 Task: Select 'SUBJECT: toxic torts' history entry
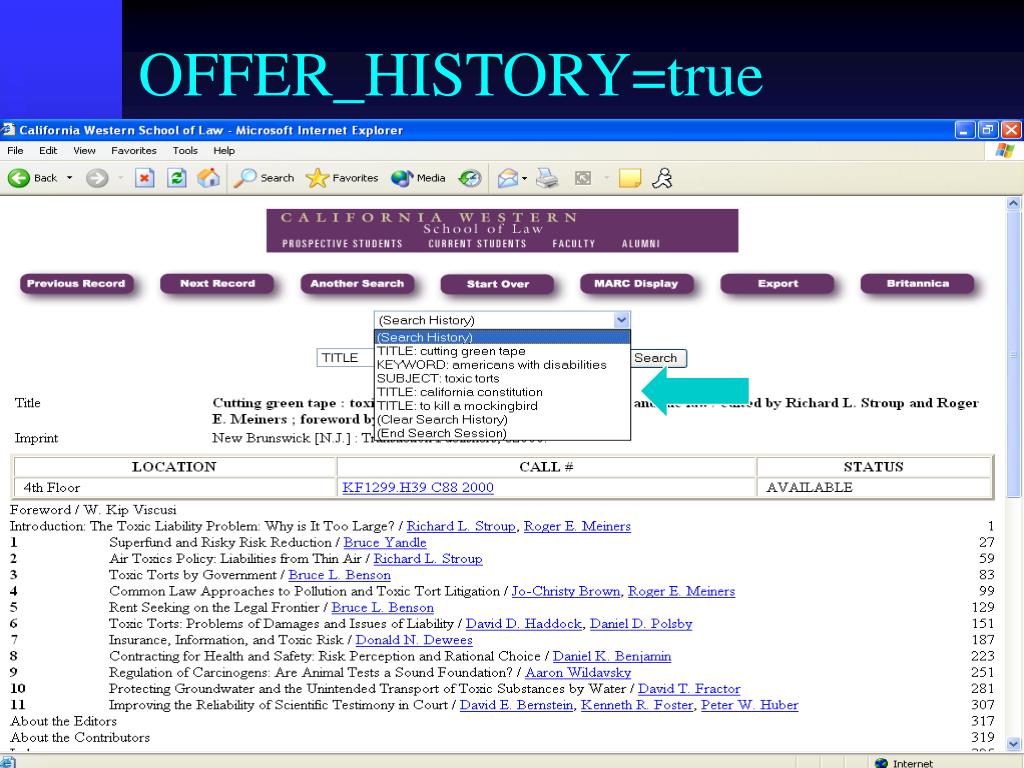coord(502,378)
